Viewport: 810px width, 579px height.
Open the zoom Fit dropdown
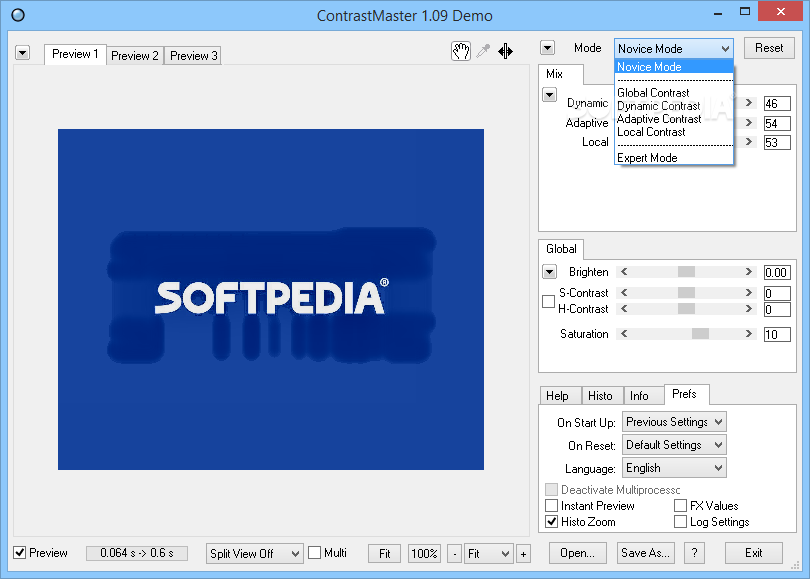click(x=489, y=554)
